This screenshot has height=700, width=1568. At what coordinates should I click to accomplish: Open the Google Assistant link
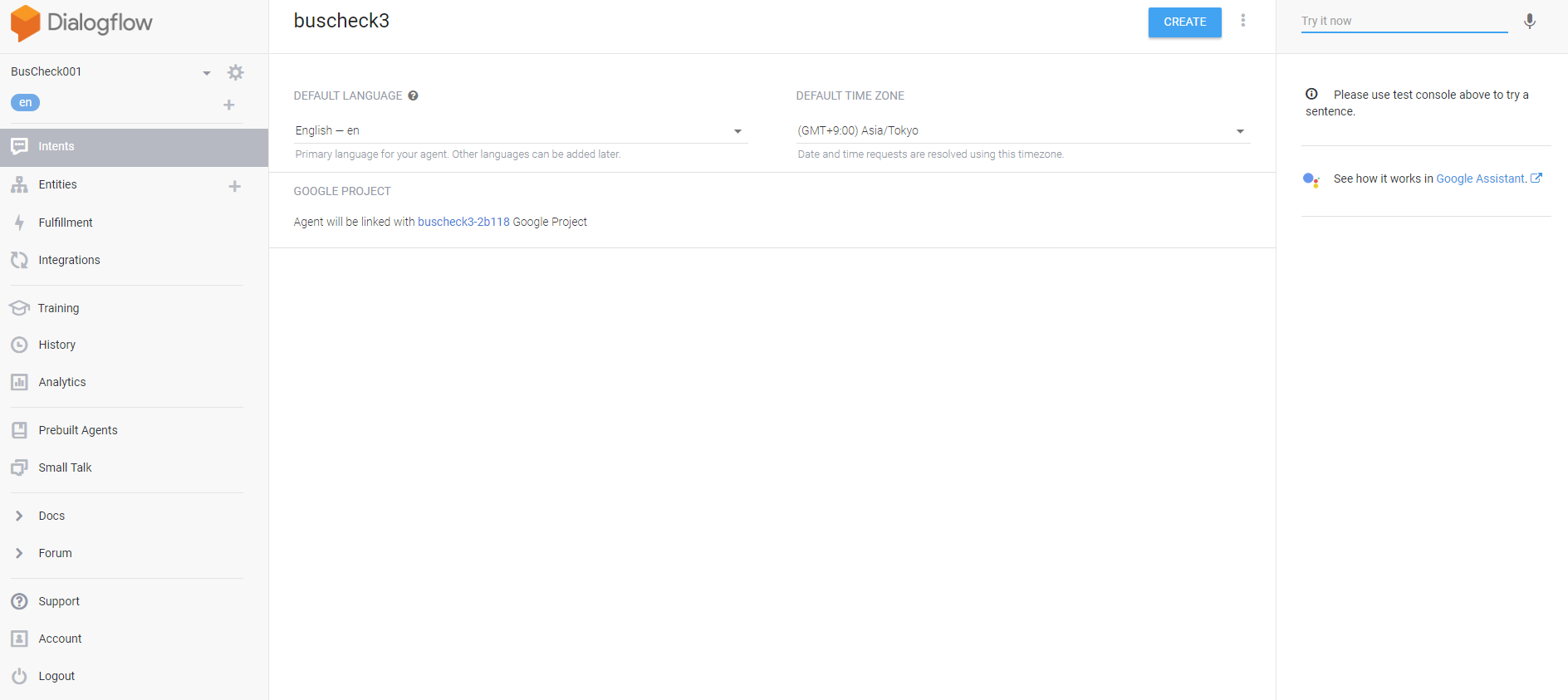(x=1482, y=179)
